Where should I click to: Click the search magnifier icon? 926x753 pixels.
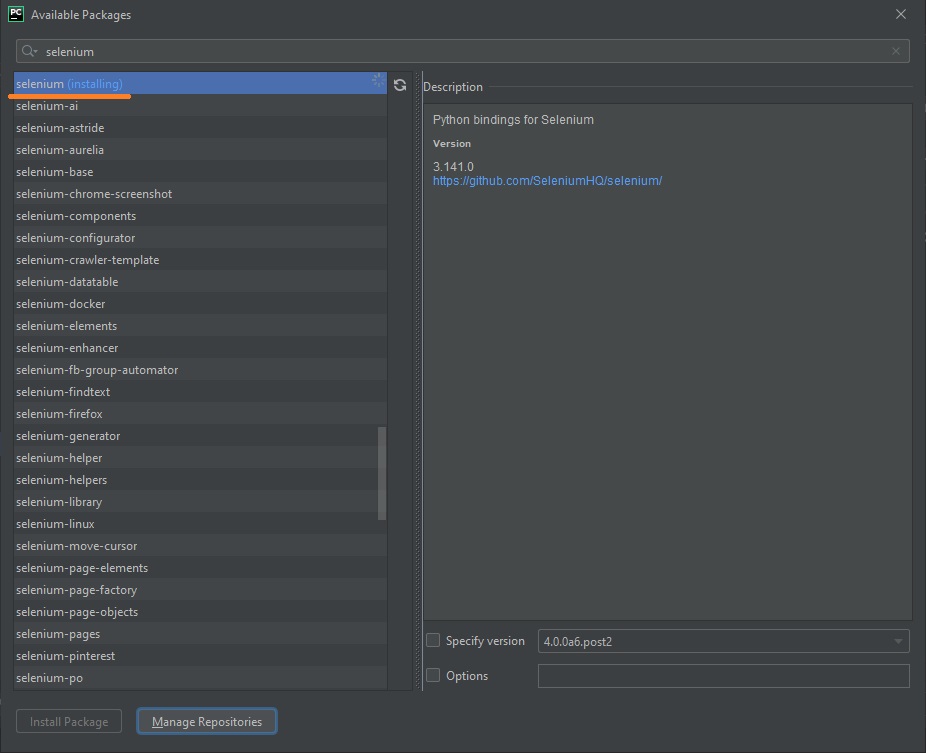click(29, 51)
